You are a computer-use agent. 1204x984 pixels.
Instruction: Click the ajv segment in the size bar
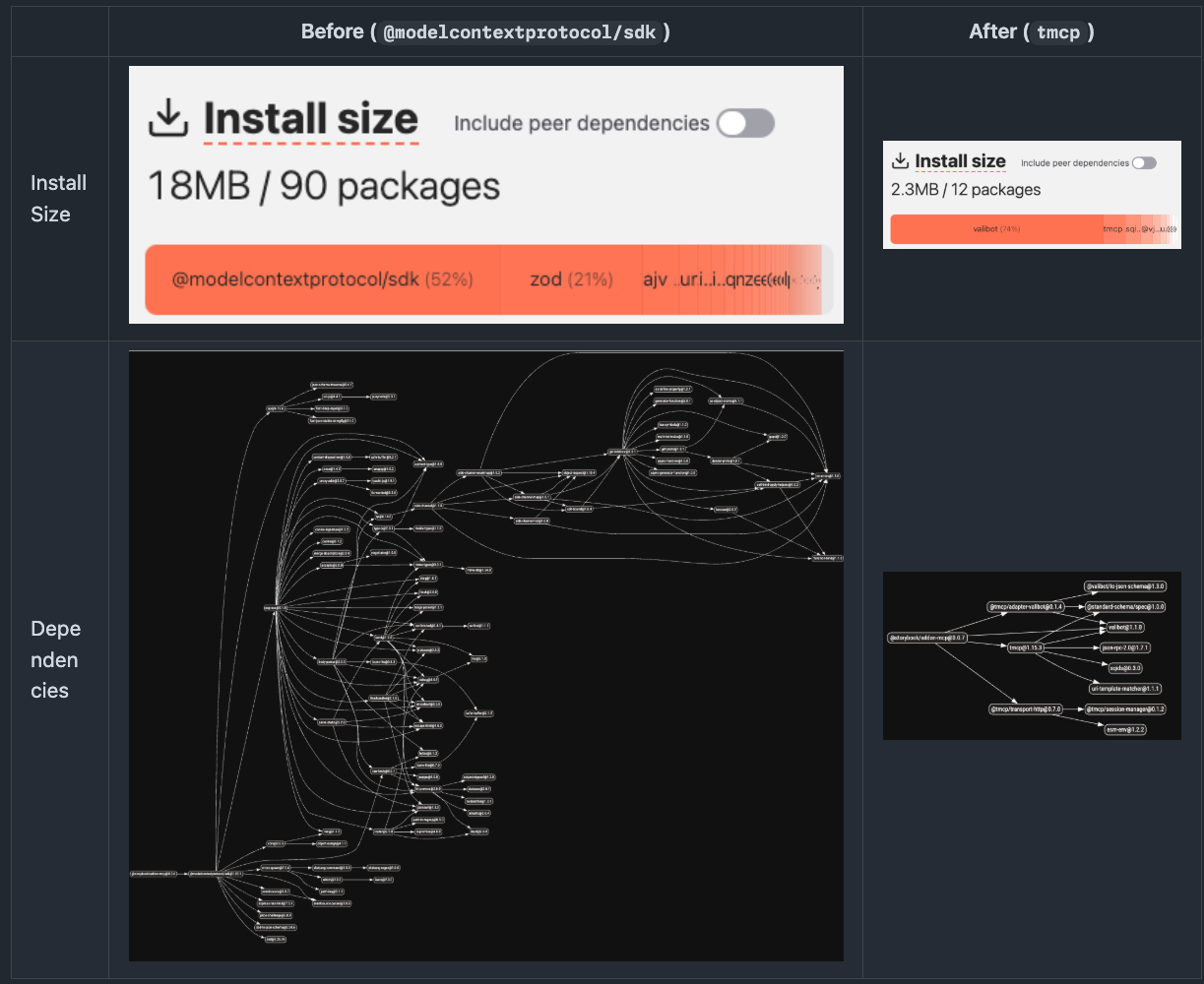(655, 279)
